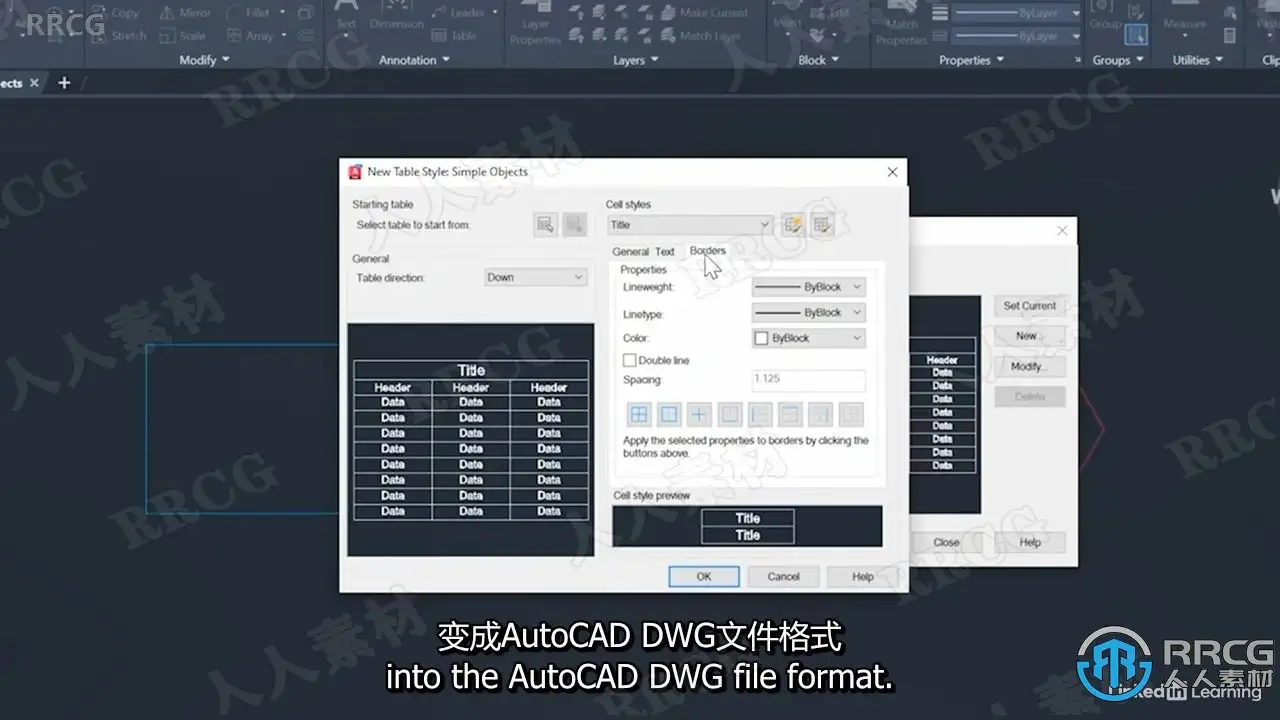Expand the Properties ribbon panel

point(971,60)
